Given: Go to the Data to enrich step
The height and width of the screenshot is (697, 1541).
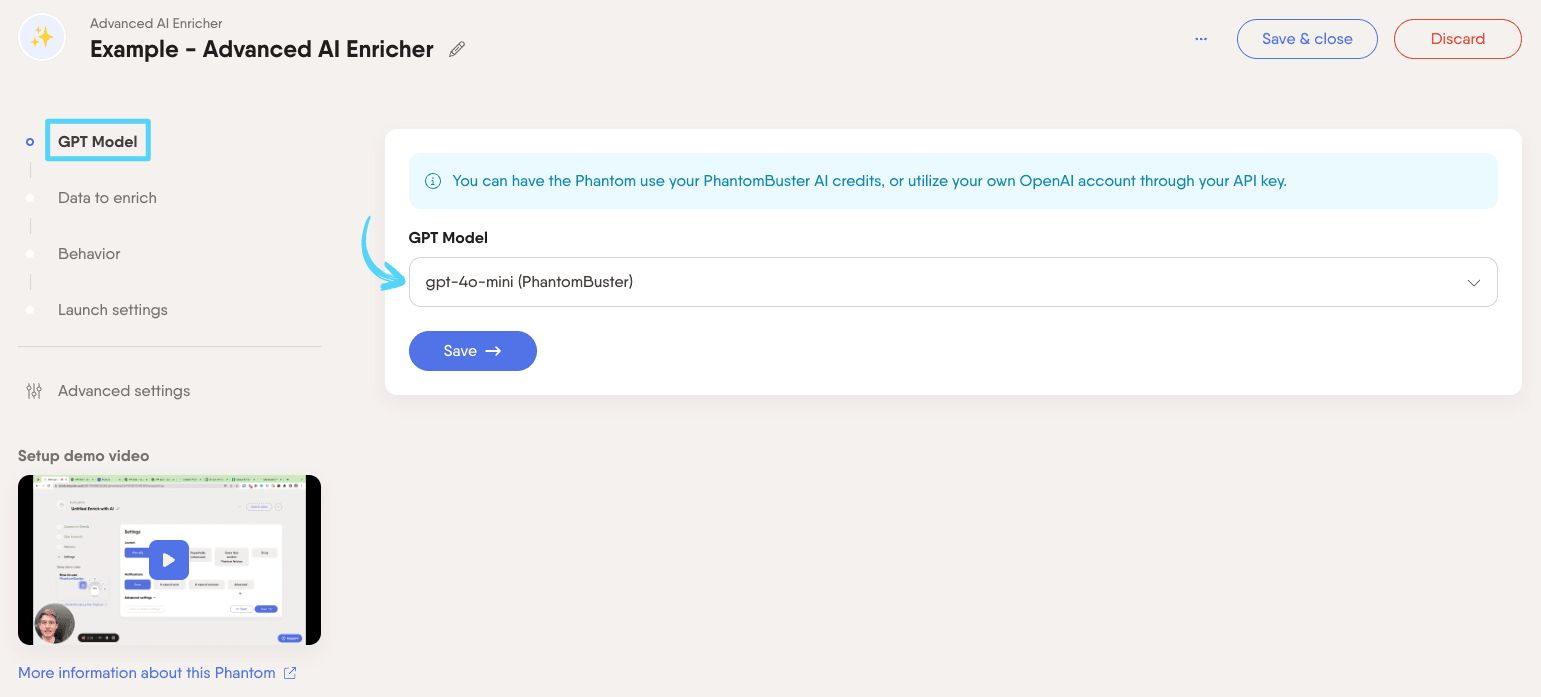Looking at the screenshot, I should tap(107, 198).
